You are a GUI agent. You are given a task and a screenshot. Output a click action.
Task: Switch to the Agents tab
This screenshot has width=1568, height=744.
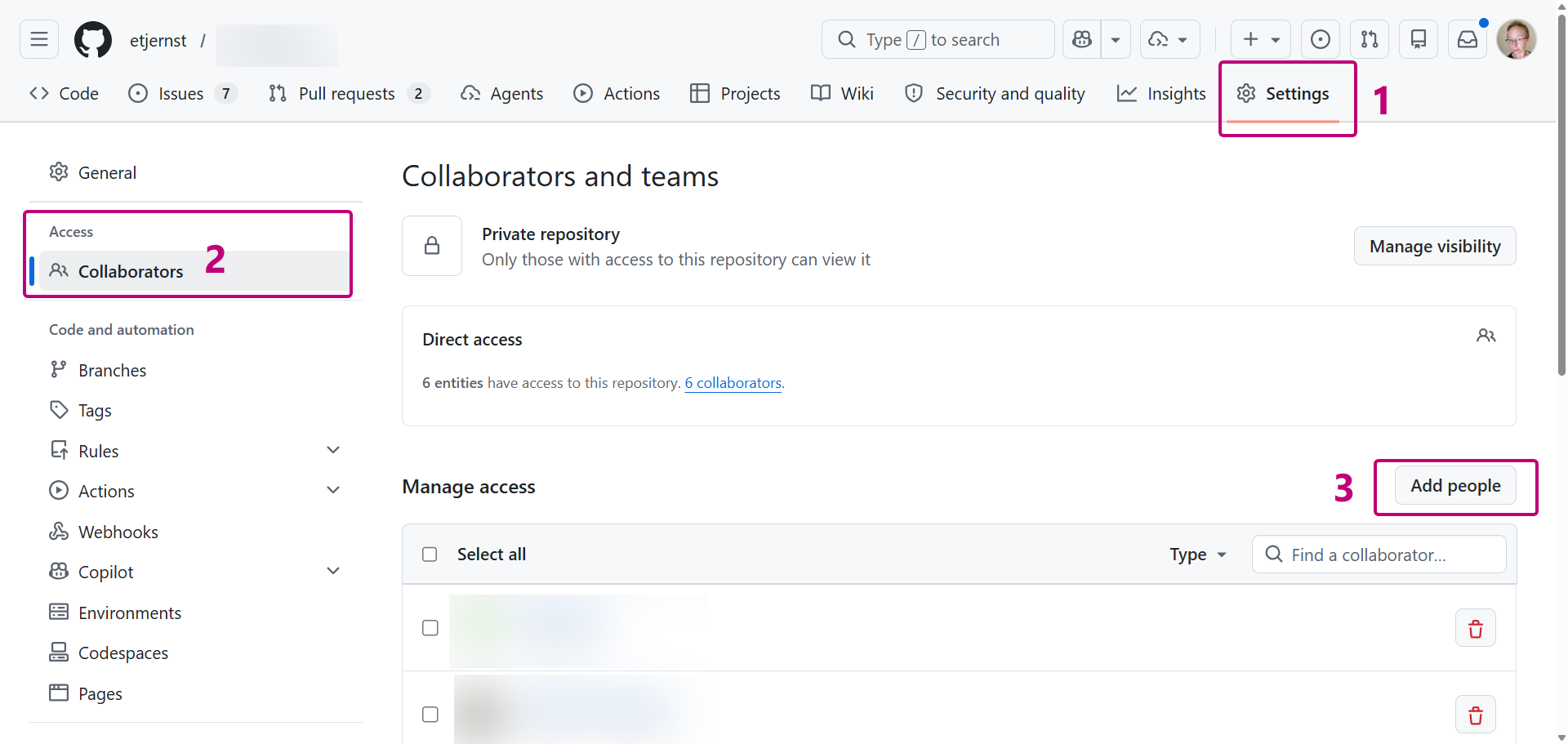click(x=501, y=93)
